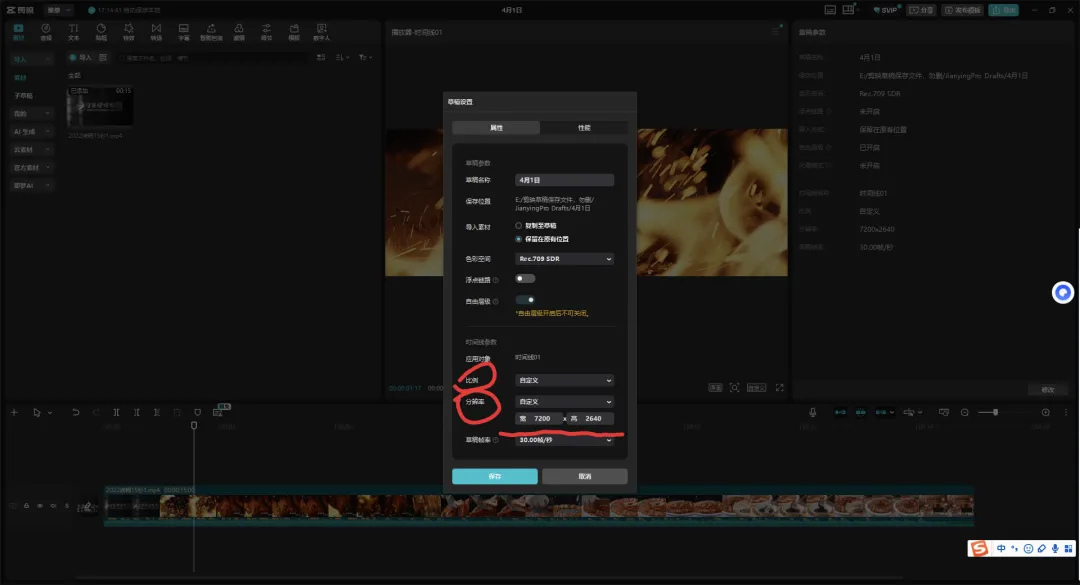This screenshot has height=585, width=1080.
Task: Click the timeline zoom-in plus icon
Action: click(x=1046, y=412)
